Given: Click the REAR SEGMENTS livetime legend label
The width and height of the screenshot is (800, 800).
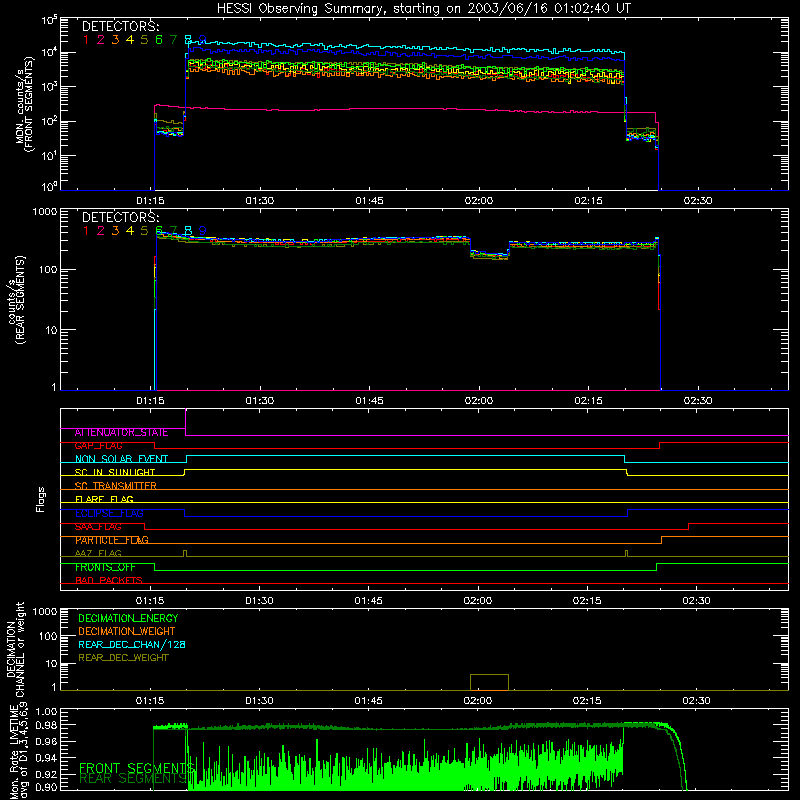Looking at the screenshot, I should (x=133, y=779).
